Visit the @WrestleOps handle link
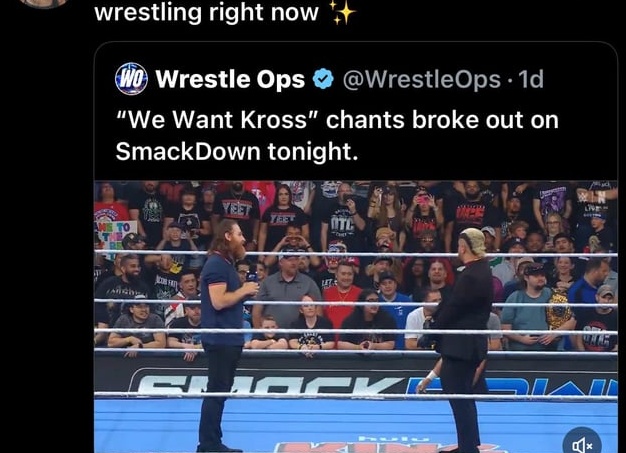The height and width of the screenshot is (453, 626). [x=422, y=79]
